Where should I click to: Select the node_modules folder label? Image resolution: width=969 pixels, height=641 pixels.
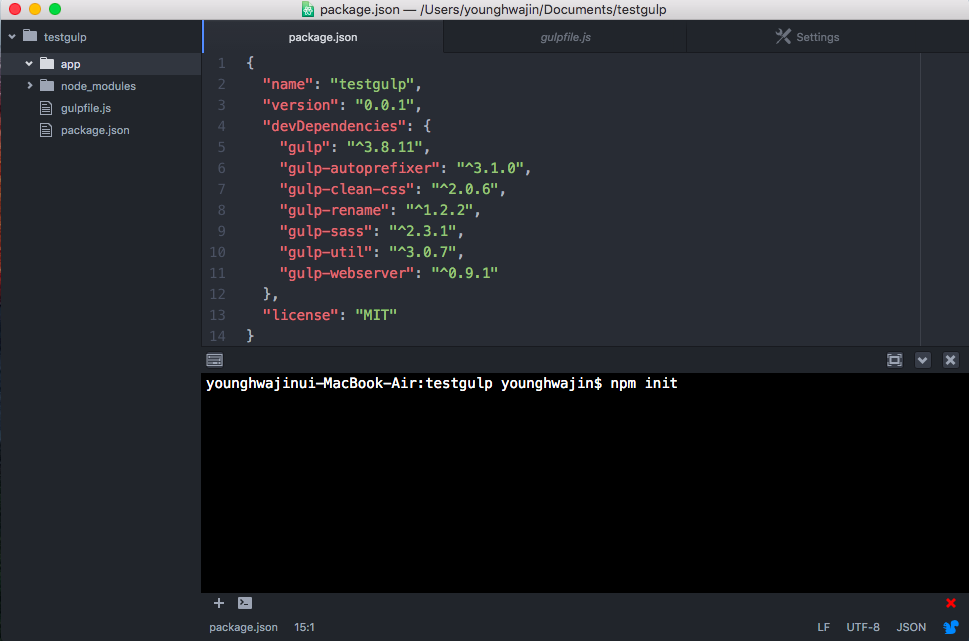98,86
